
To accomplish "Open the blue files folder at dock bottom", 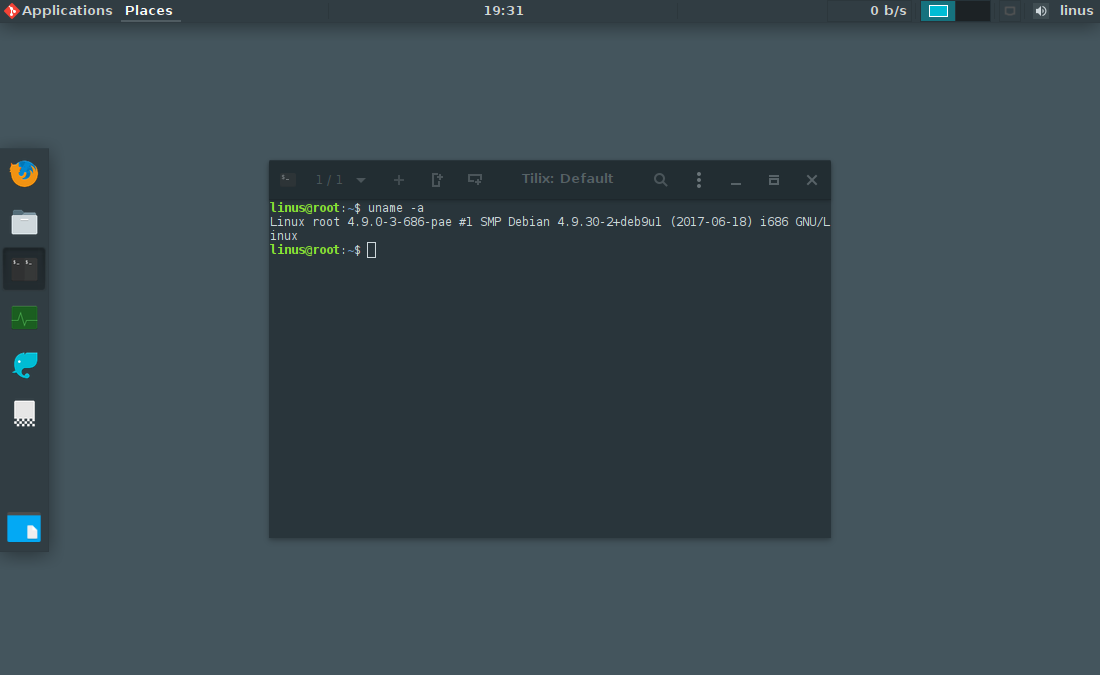I will point(24,528).
